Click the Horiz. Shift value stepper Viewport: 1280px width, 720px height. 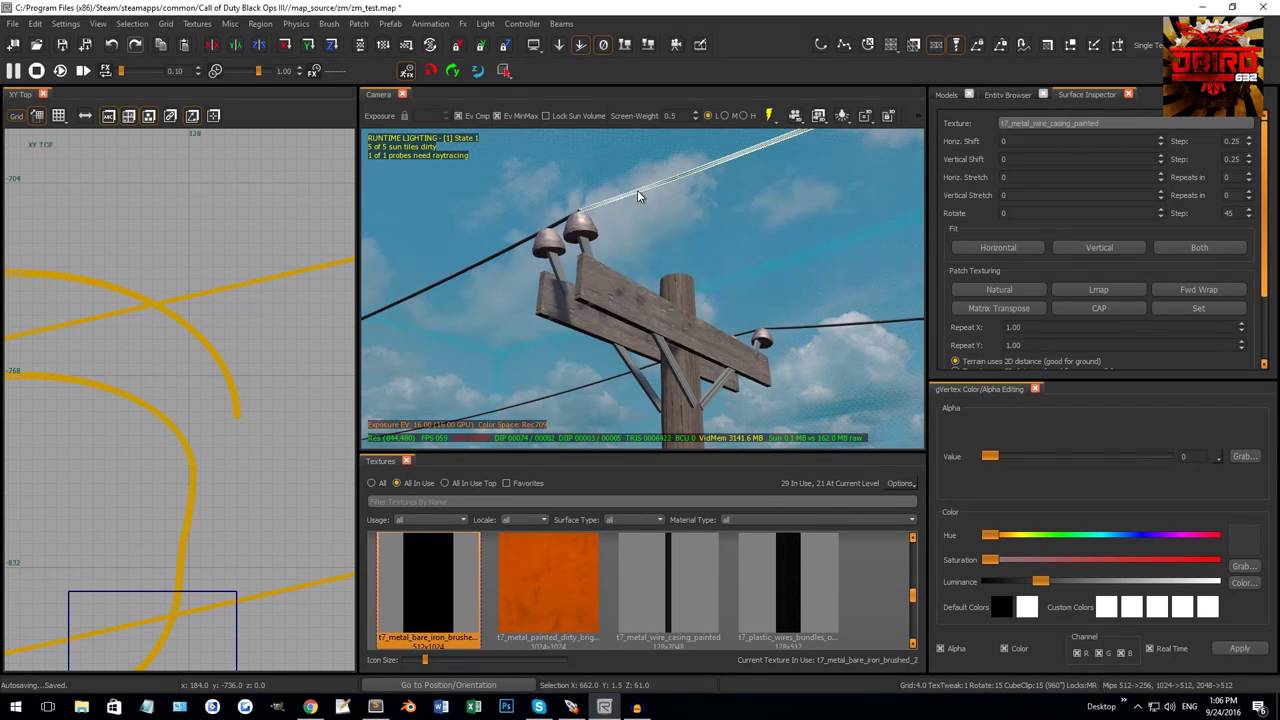pos(1161,141)
